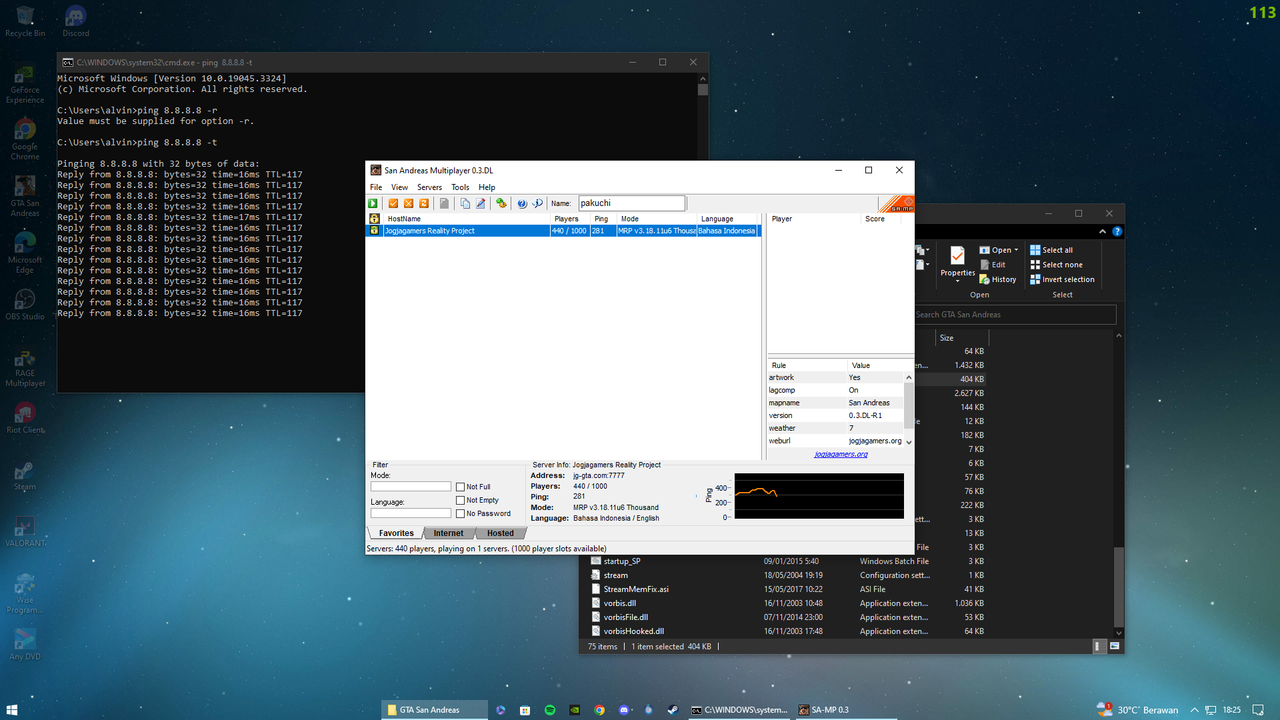This screenshot has height=720, width=1280.
Task: Click the Search GTA San Andreas box
Action: click(1013, 314)
